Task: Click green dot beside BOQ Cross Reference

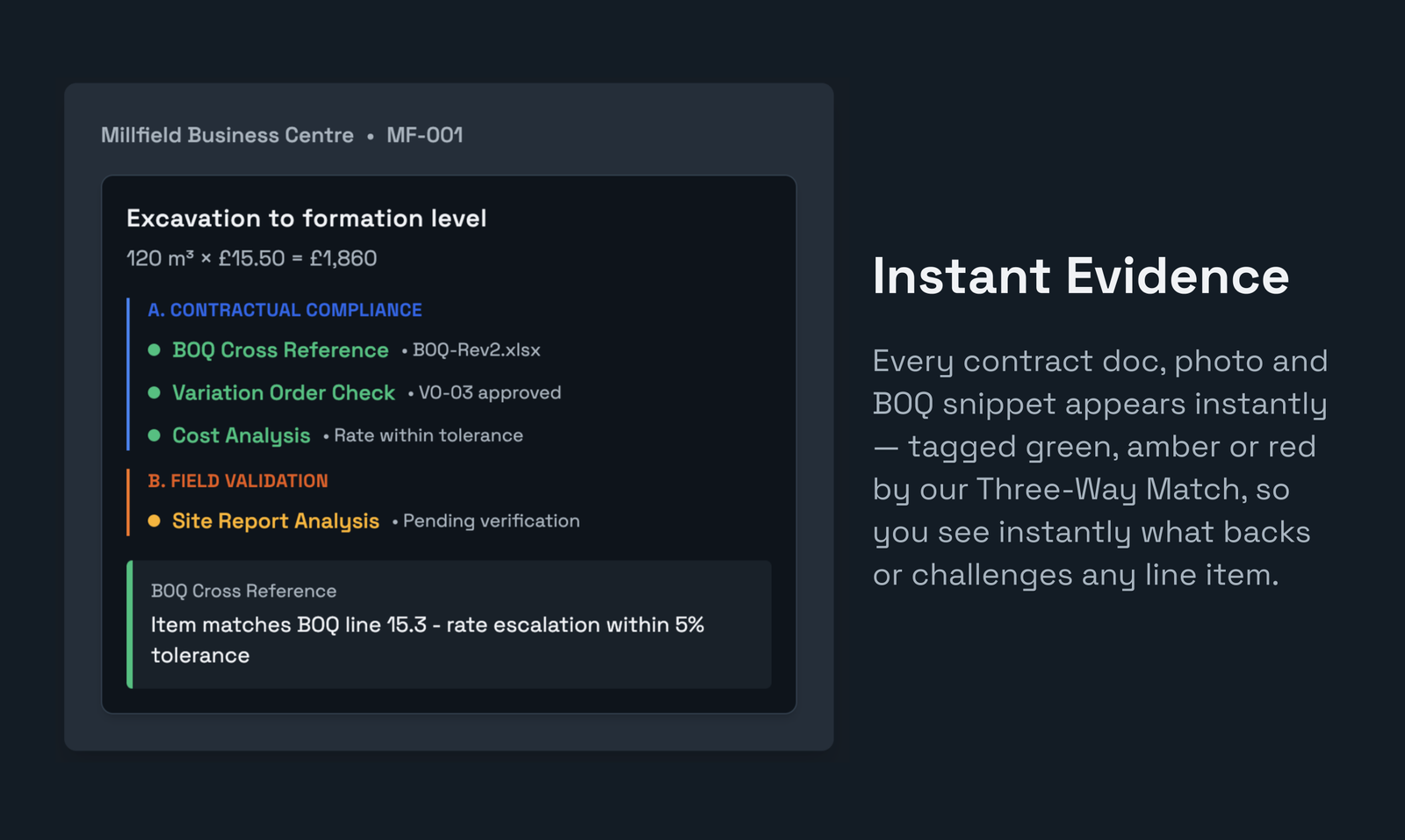Action: point(154,350)
